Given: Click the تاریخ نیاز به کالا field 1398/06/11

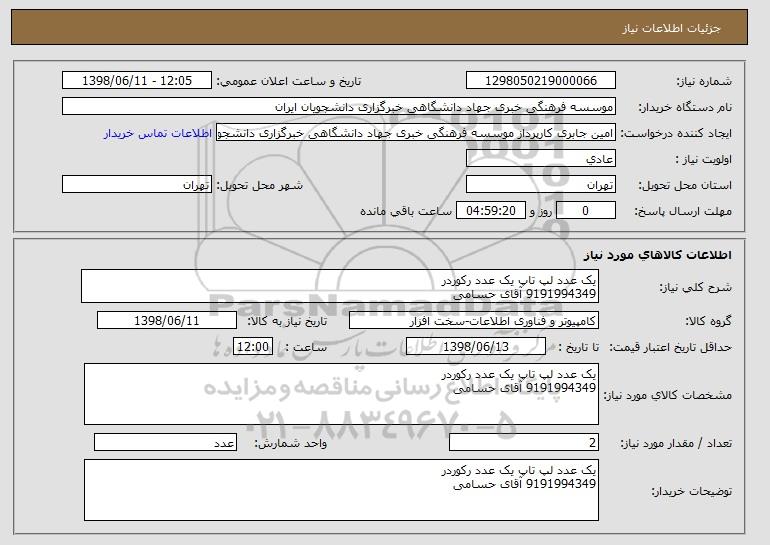Looking at the screenshot, I should coord(167,321).
